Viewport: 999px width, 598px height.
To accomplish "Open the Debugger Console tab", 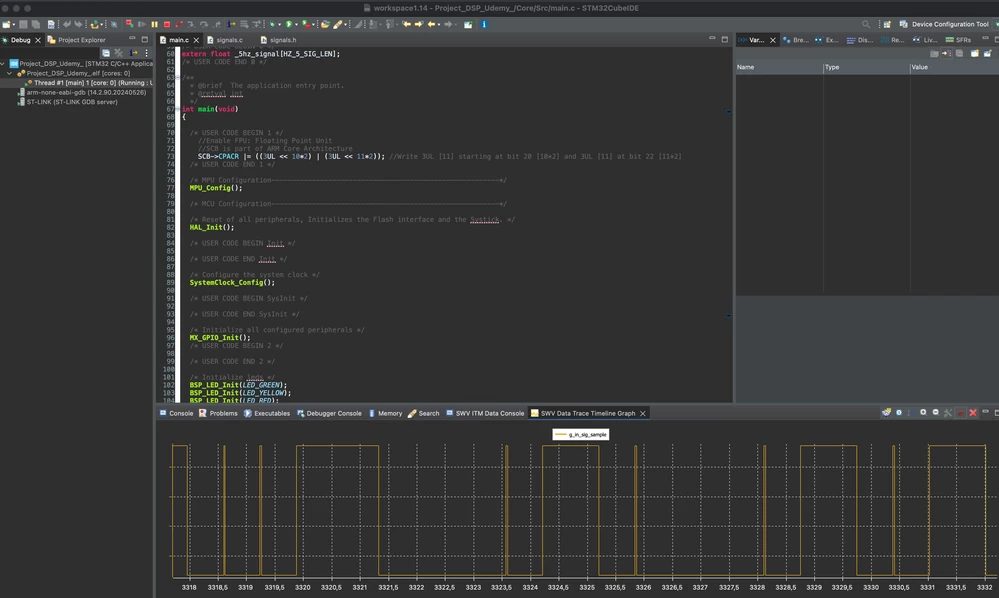I will click(x=329, y=413).
